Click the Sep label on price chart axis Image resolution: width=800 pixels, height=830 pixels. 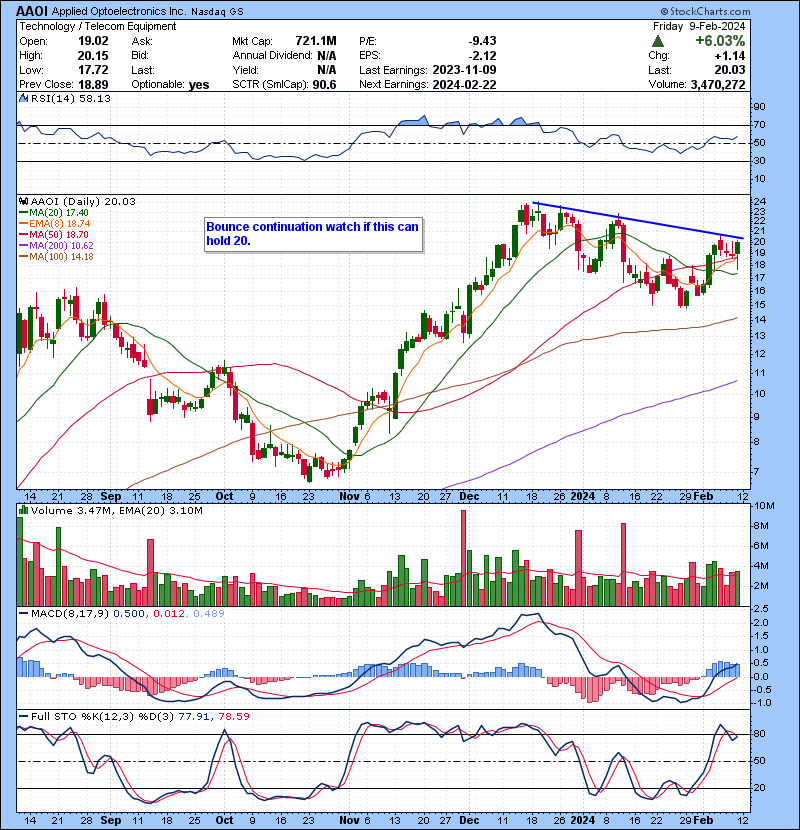(111, 497)
